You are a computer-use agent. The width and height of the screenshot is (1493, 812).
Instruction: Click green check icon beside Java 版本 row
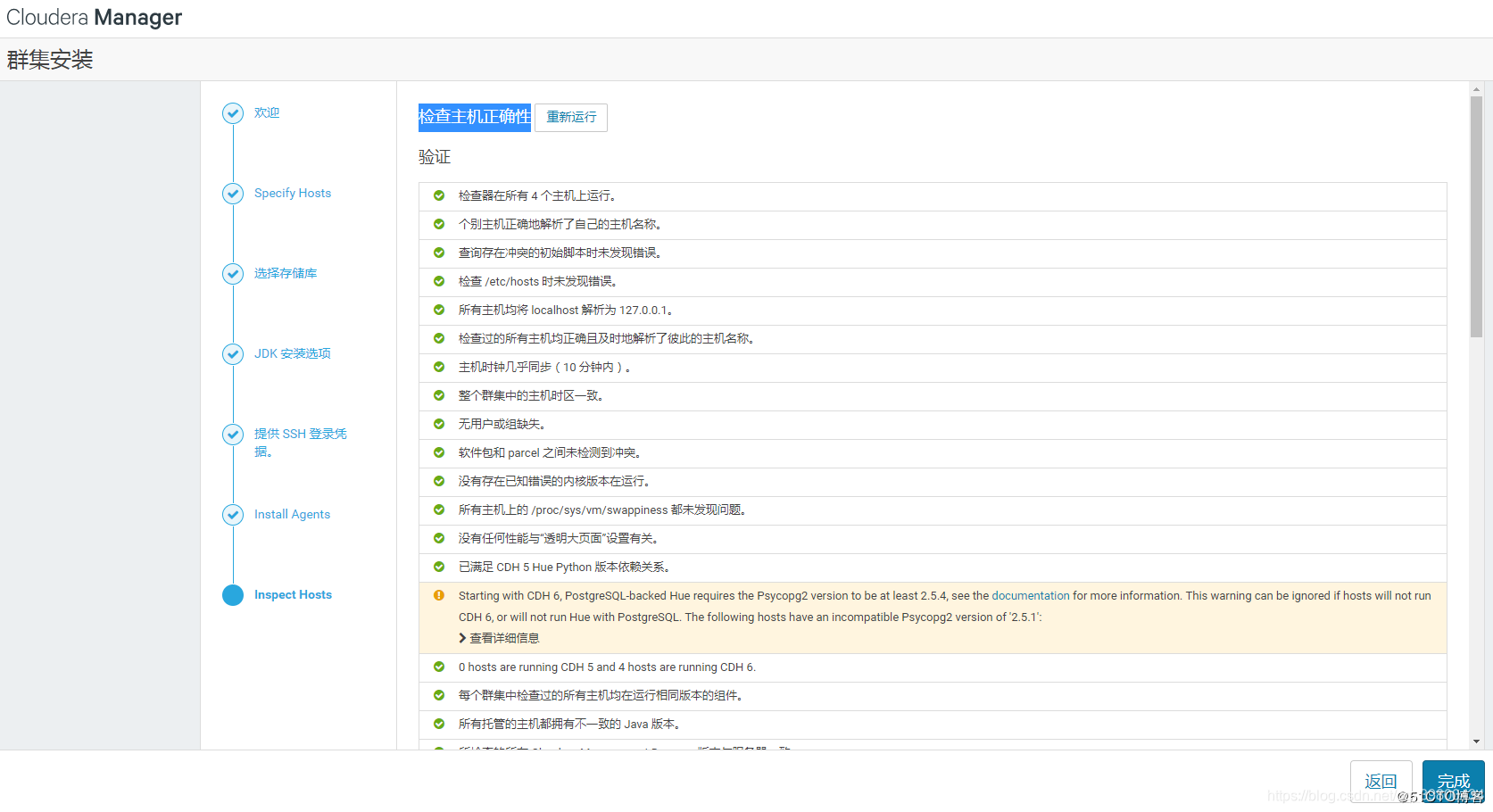pyautogui.click(x=439, y=724)
